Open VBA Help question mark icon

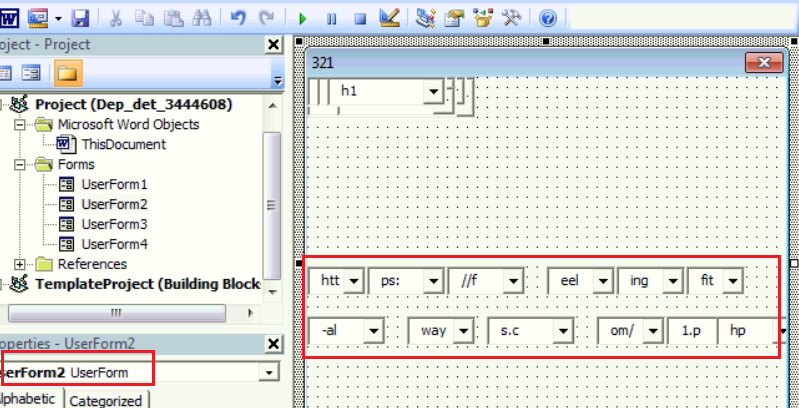tap(547, 19)
